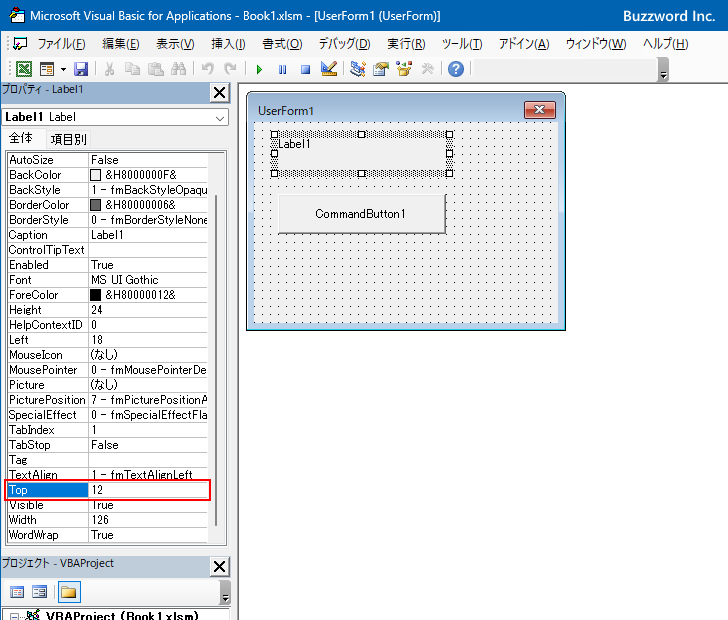Select the BackStyle property value
This screenshot has width=728, height=620.
click(x=148, y=190)
